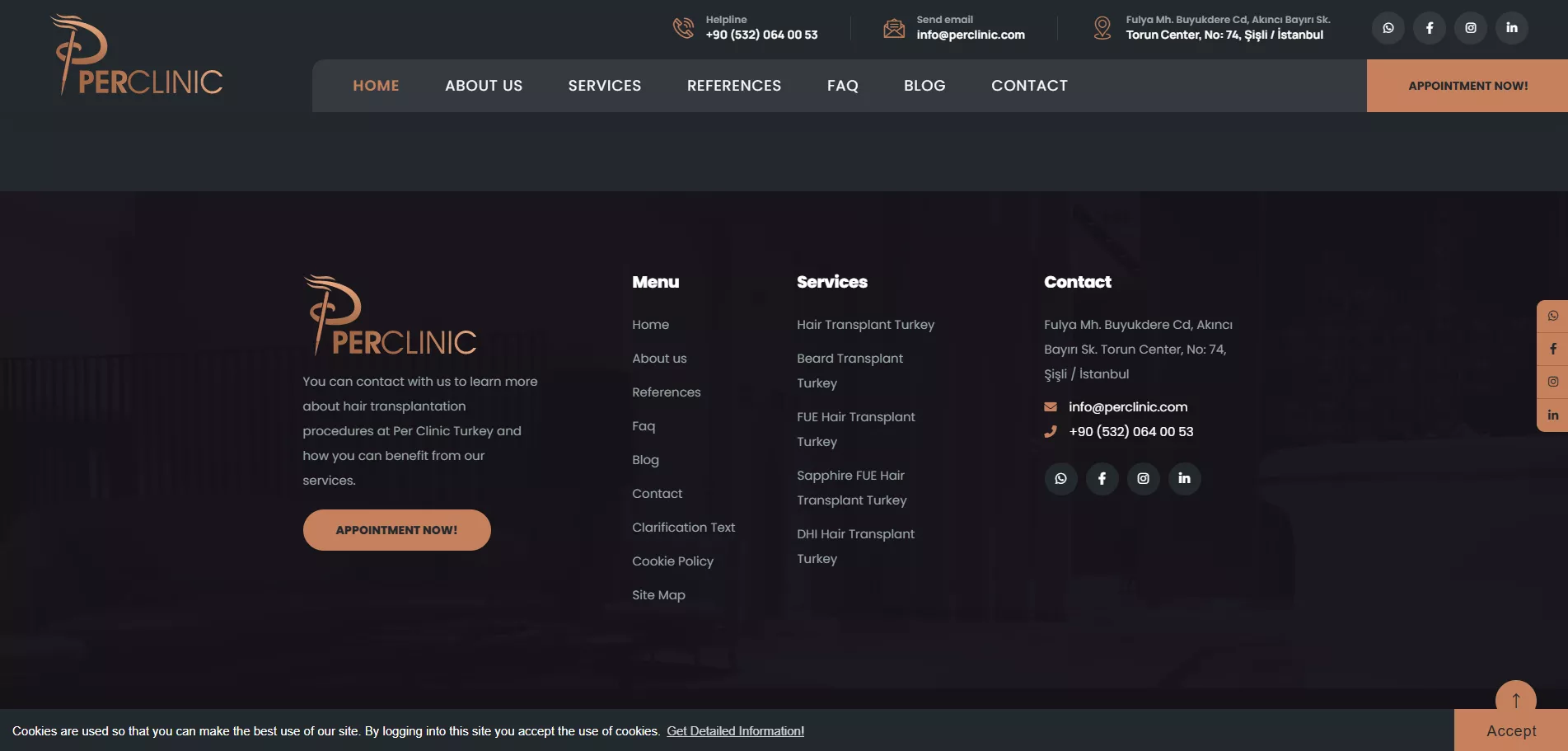Accept the cookie notice
The image size is (1568, 751).
[x=1510, y=731]
